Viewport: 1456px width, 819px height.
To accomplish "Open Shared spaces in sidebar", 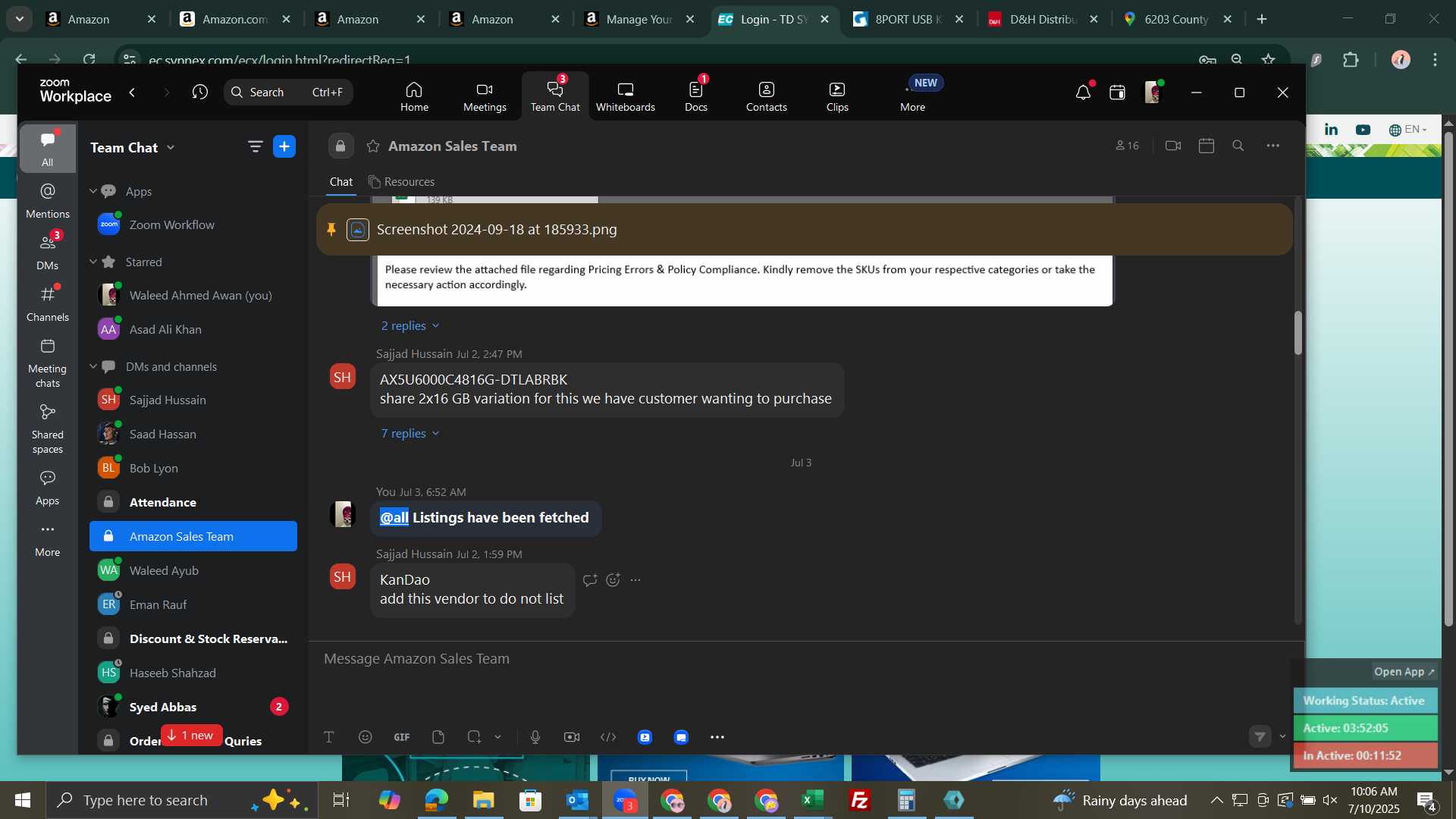I will coord(47,429).
